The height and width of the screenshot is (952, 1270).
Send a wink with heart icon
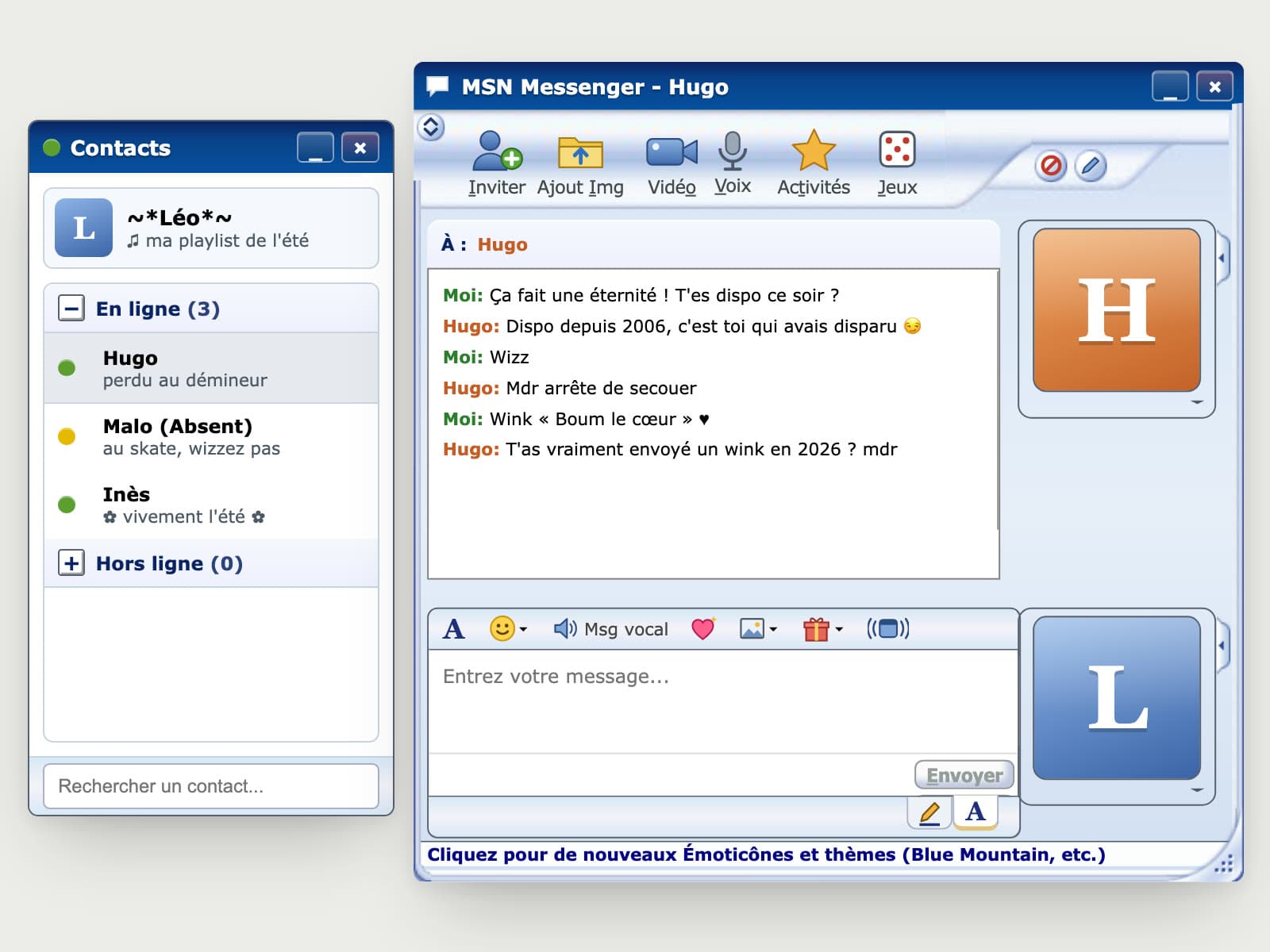[703, 628]
